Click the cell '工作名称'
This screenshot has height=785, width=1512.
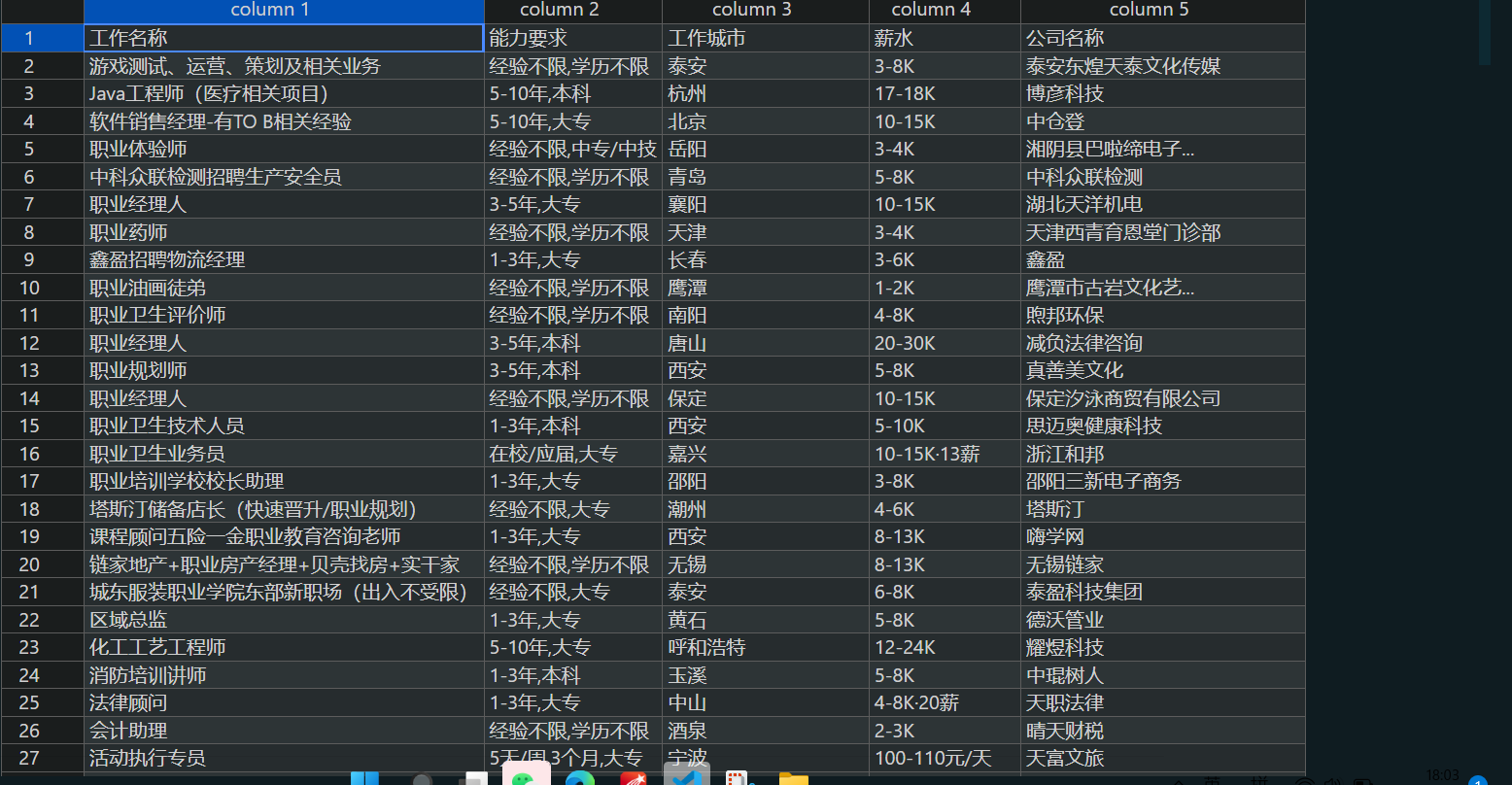point(284,38)
